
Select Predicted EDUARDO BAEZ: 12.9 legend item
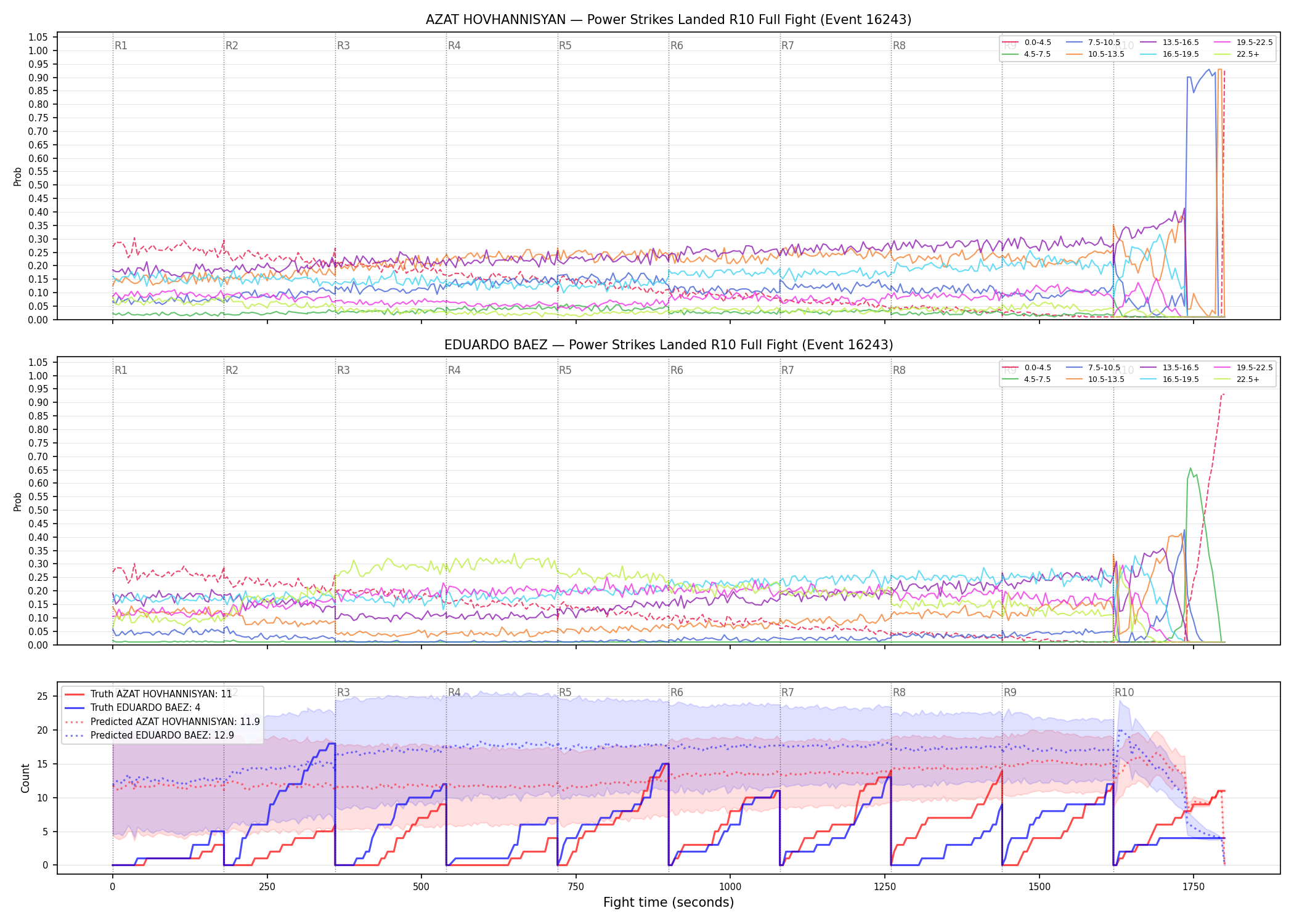[x=149, y=735]
